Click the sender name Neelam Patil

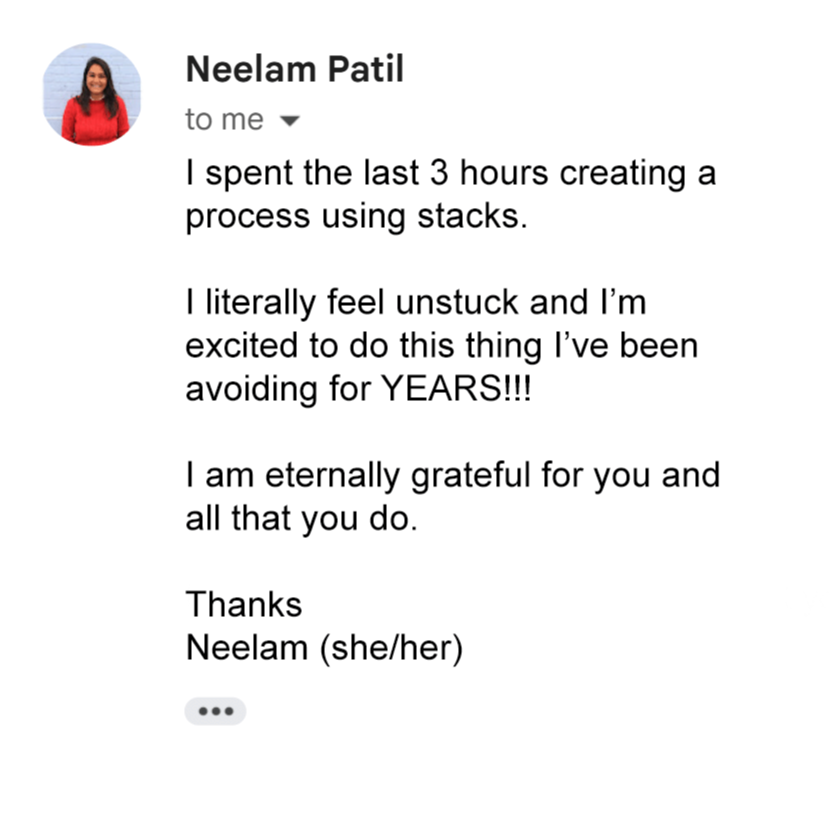[x=295, y=69]
